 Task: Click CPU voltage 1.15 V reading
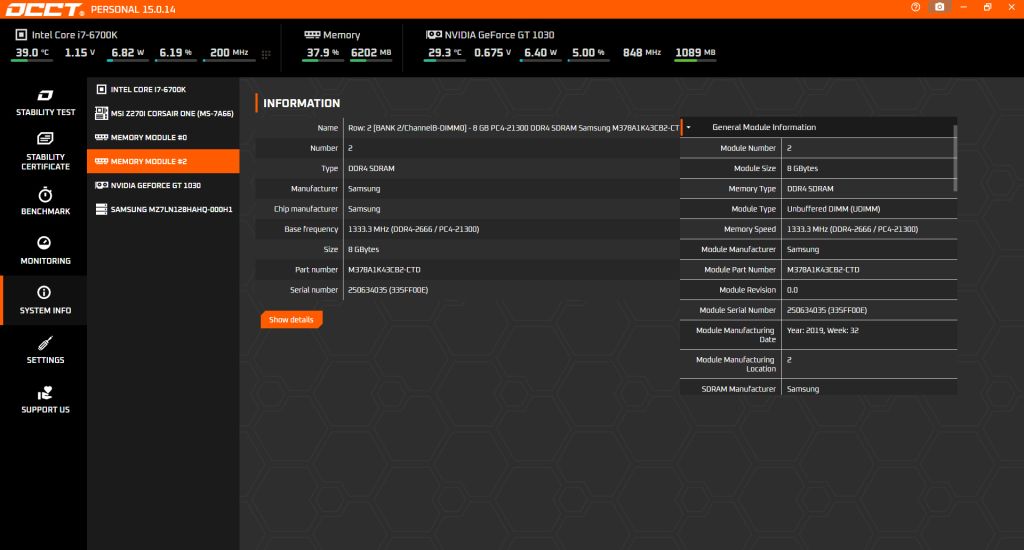(x=80, y=52)
